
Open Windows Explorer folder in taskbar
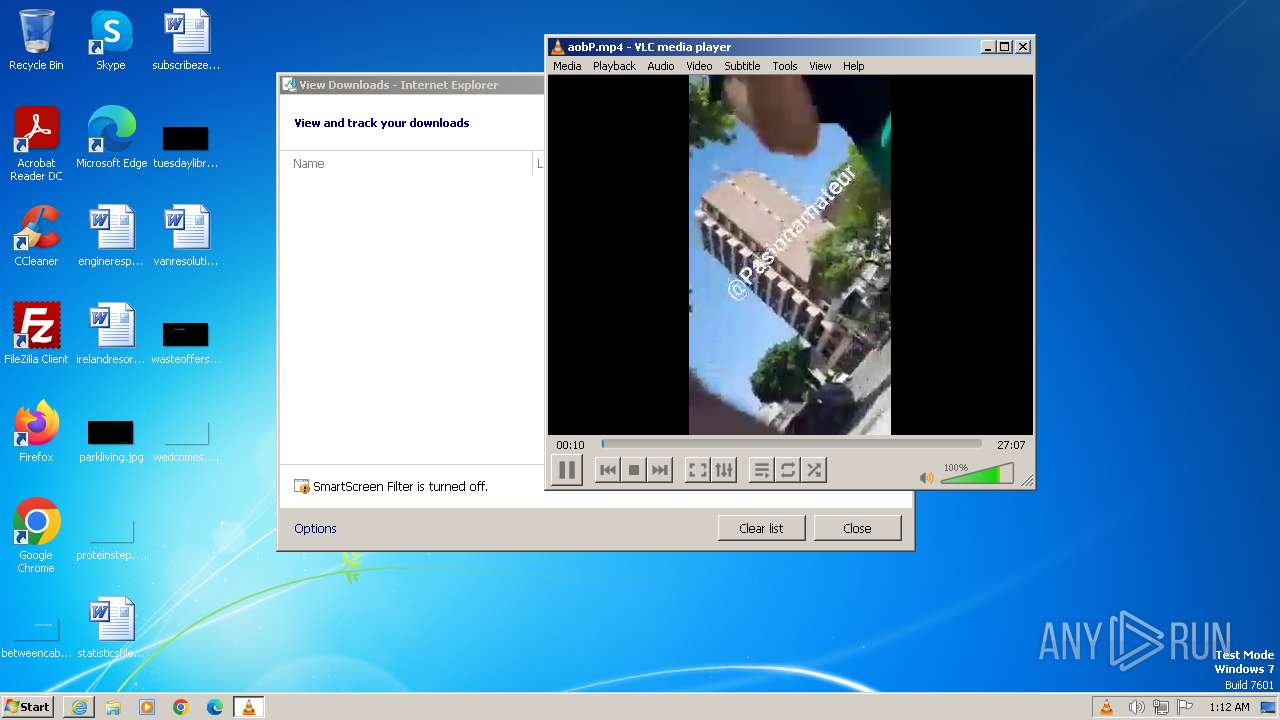(113, 707)
